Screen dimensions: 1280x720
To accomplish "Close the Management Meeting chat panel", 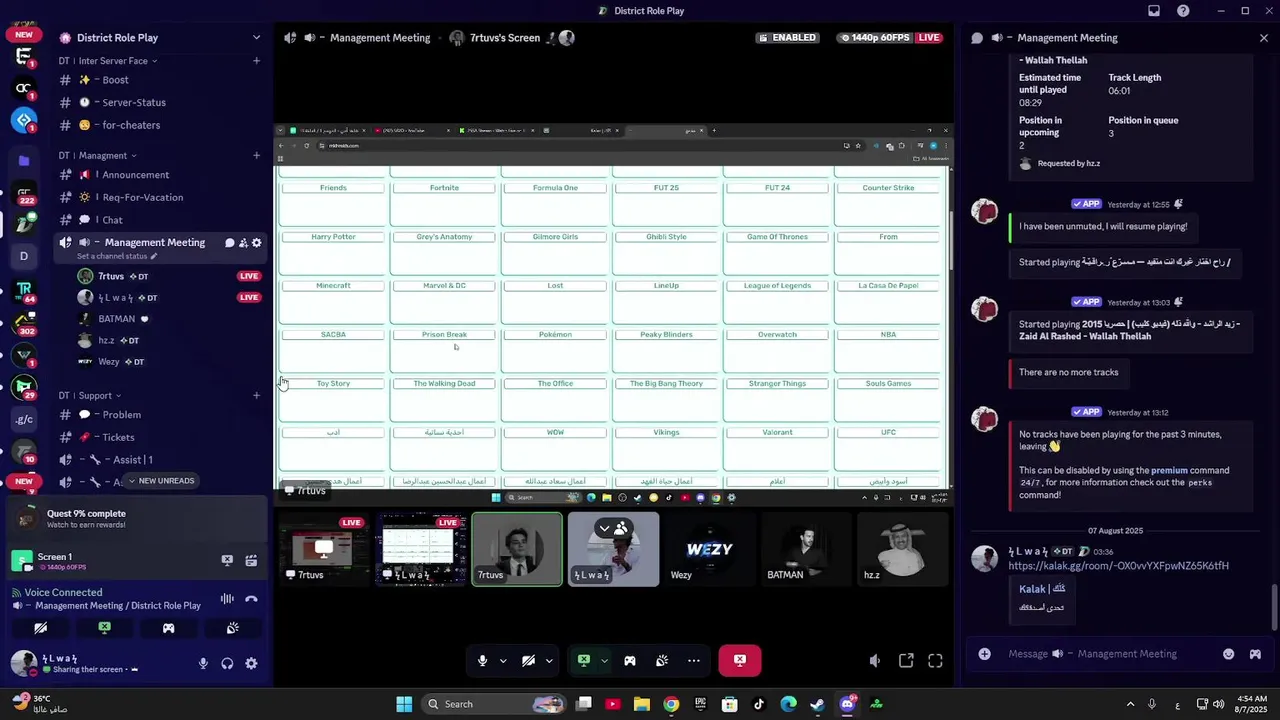I will click(x=1264, y=38).
